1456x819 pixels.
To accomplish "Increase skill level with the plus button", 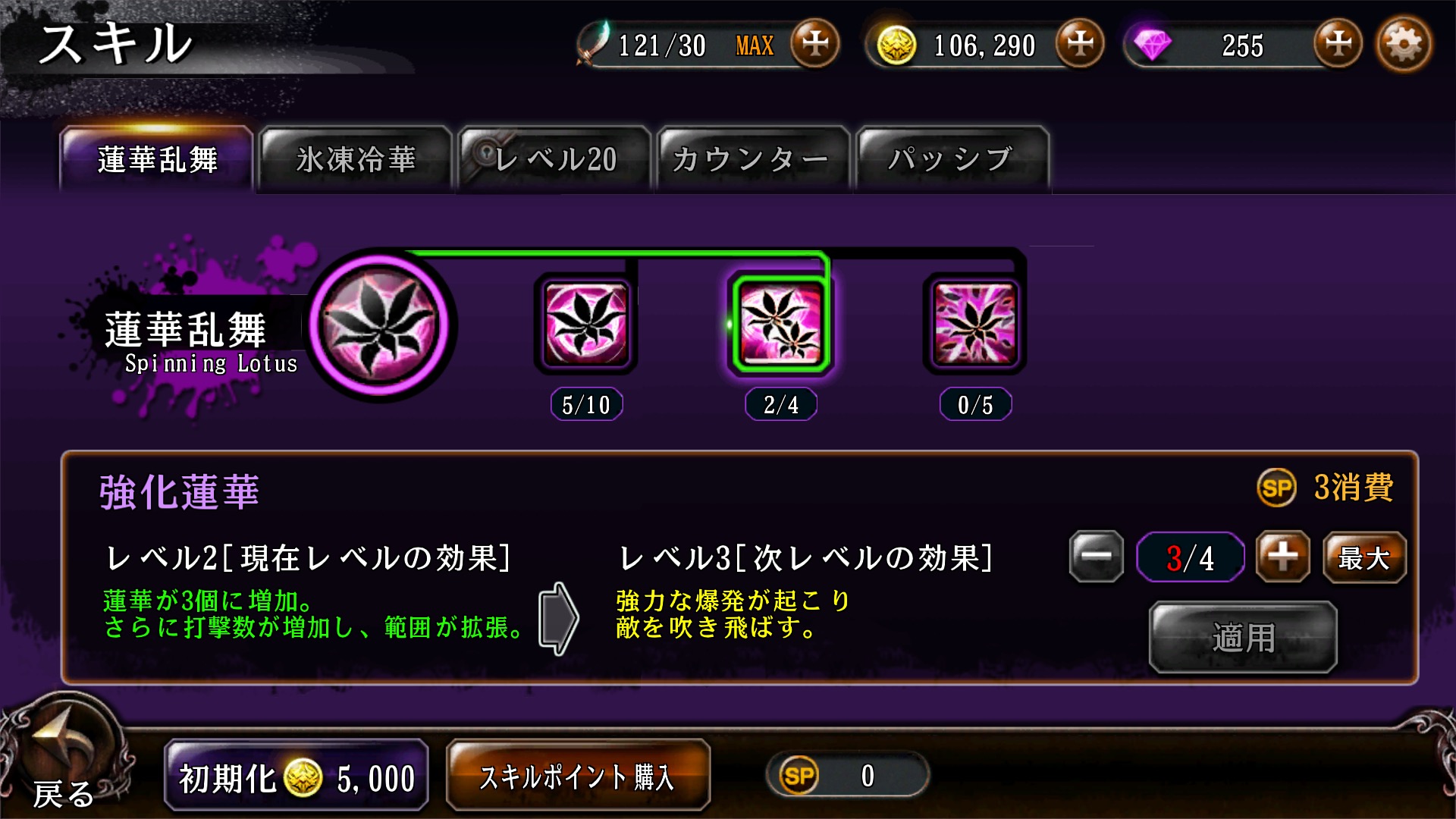I will [x=1282, y=557].
